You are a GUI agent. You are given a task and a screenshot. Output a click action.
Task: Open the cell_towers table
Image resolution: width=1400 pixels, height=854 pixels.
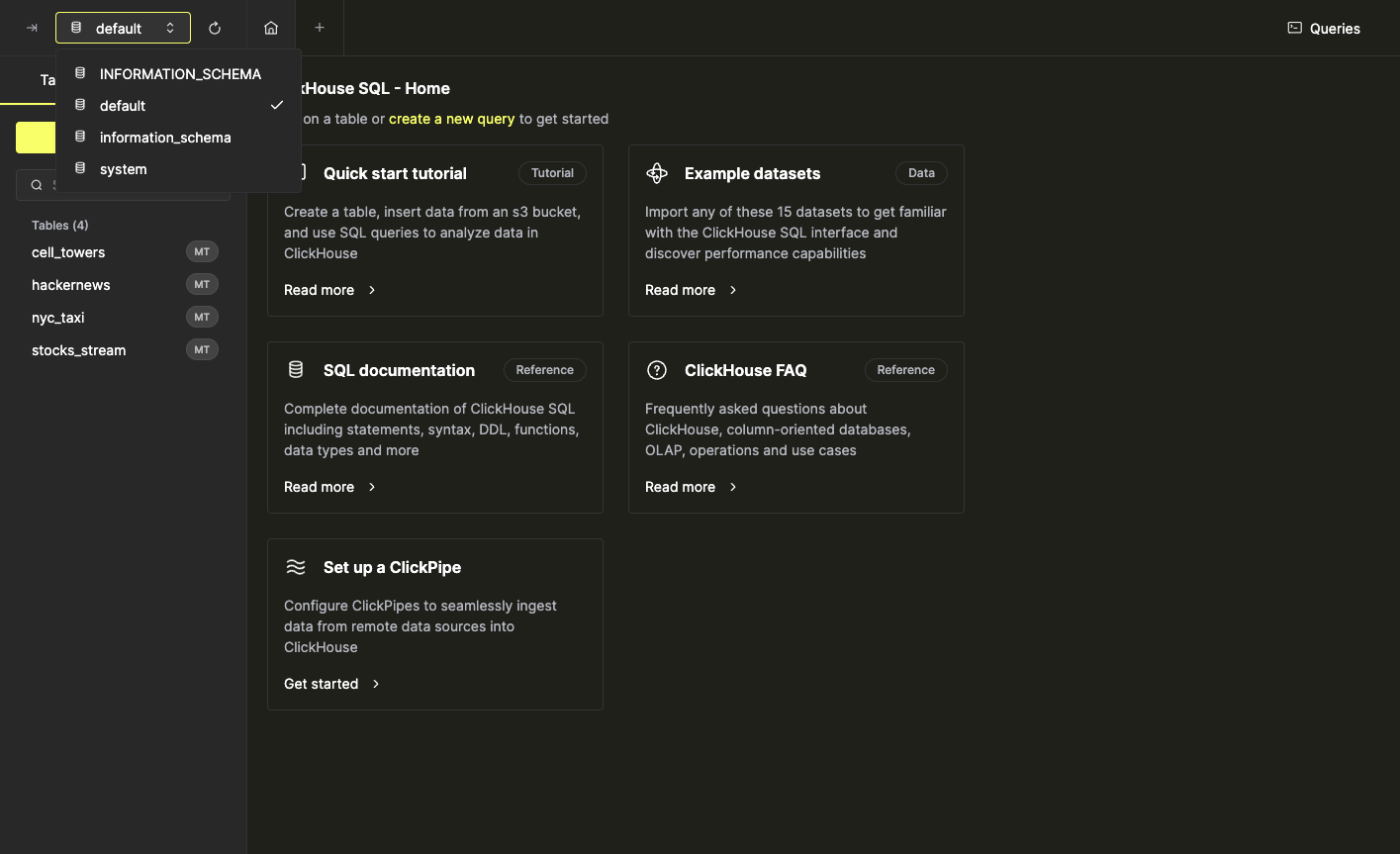(x=68, y=252)
